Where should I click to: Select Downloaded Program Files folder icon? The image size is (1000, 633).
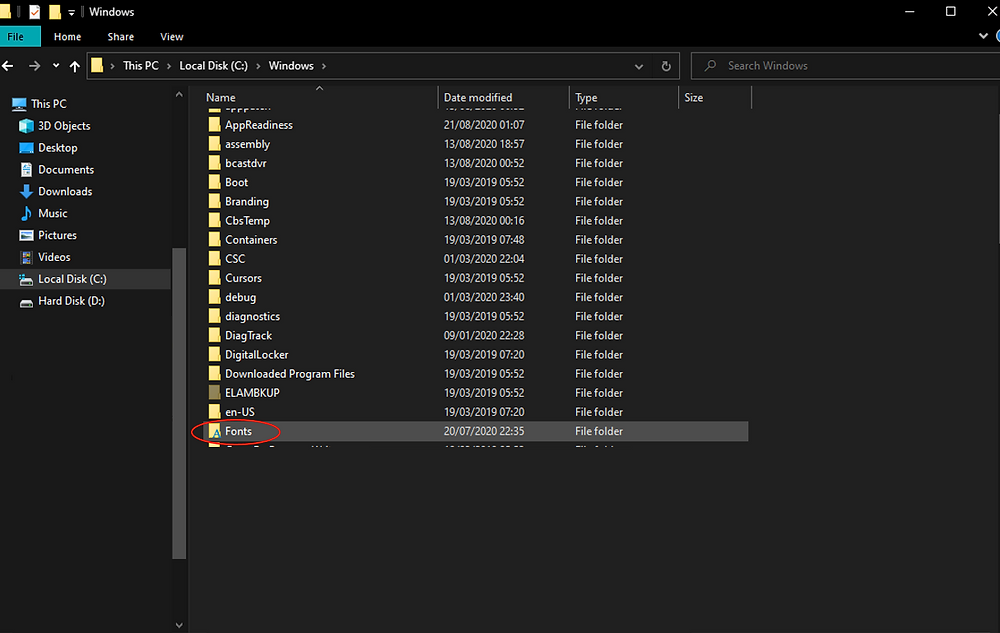(215, 374)
